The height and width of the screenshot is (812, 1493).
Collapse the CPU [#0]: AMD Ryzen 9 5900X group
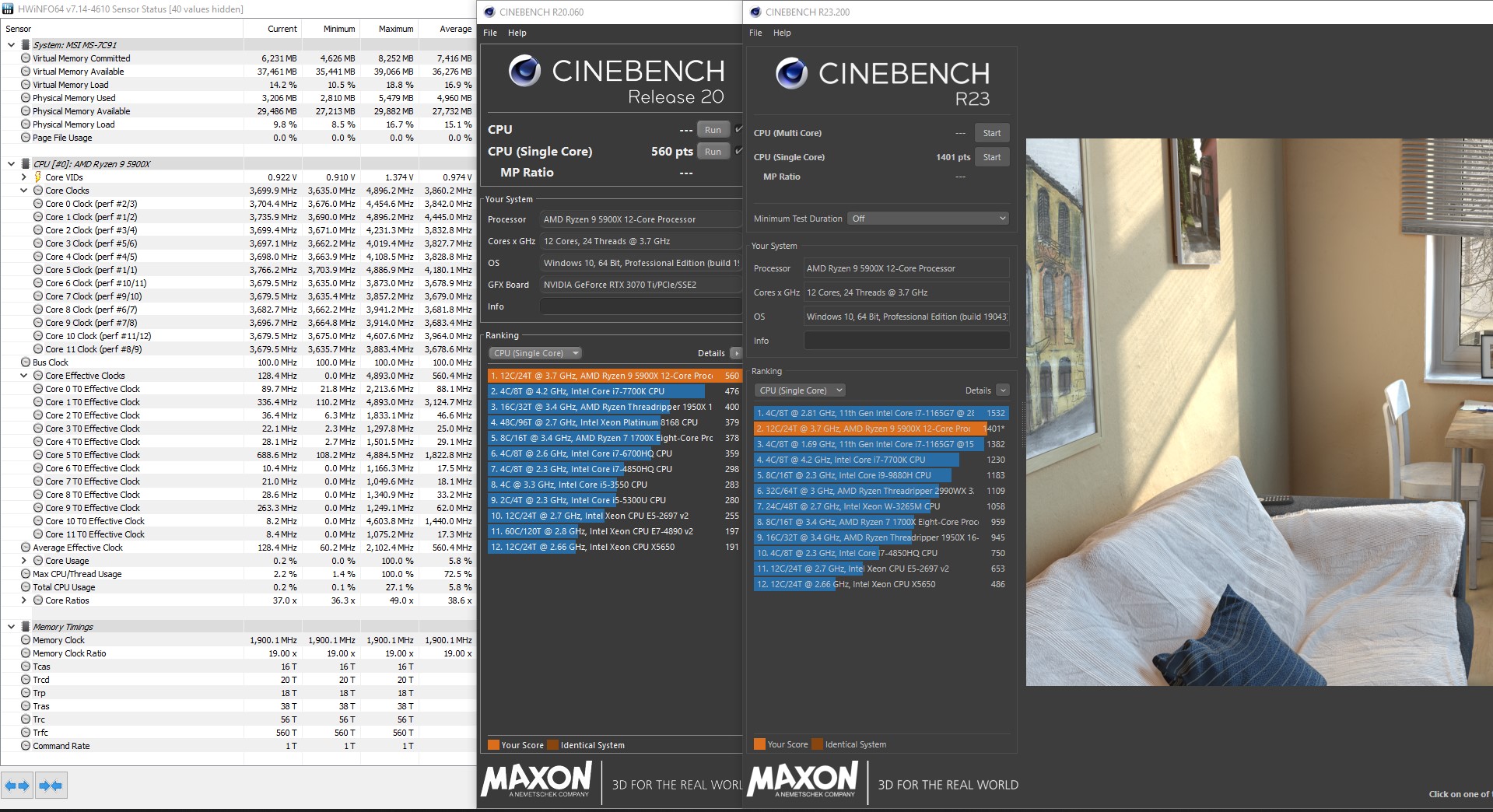point(12,164)
